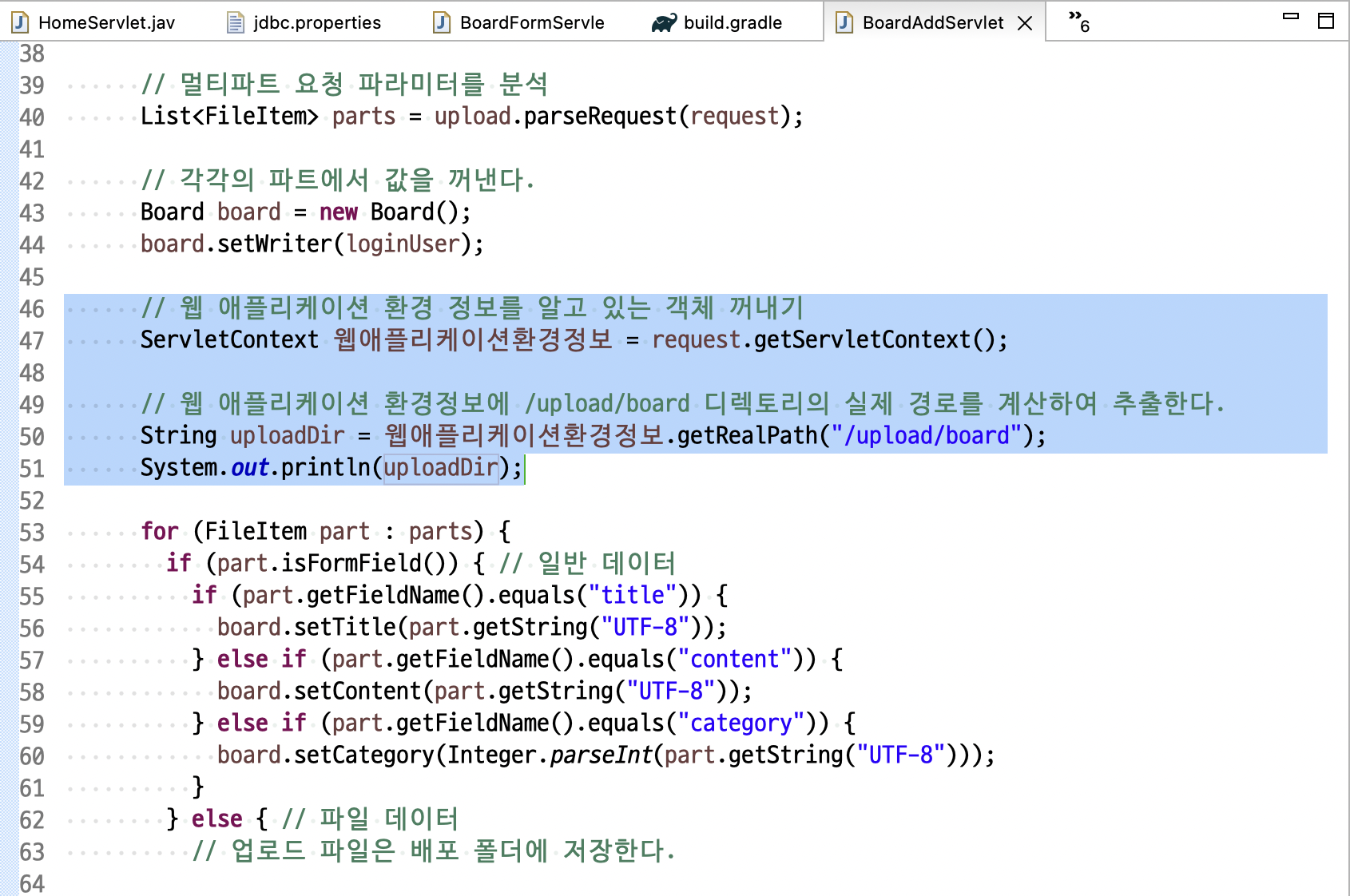The height and width of the screenshot is (896, 1350).
Task: Click the comment "// 업로드 파일은 배포 폴더에 저장한다."
Action: point(434,851)
